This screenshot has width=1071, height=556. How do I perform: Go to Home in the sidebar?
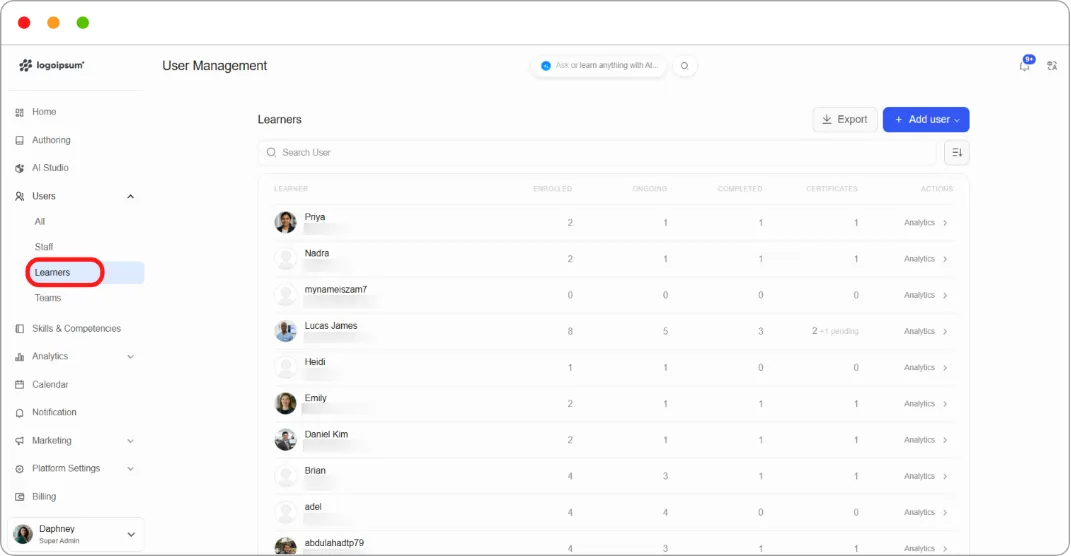point(44,112)
